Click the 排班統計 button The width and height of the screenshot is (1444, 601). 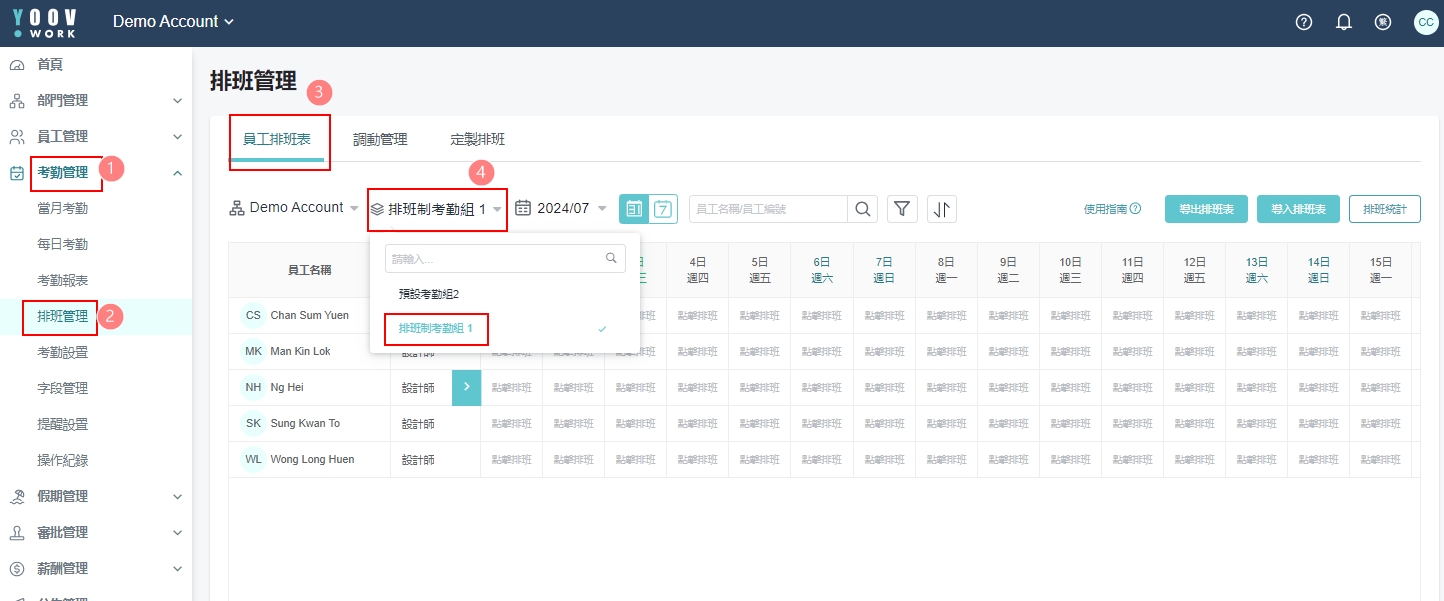pyautogui.click(x=1384, y=209)
